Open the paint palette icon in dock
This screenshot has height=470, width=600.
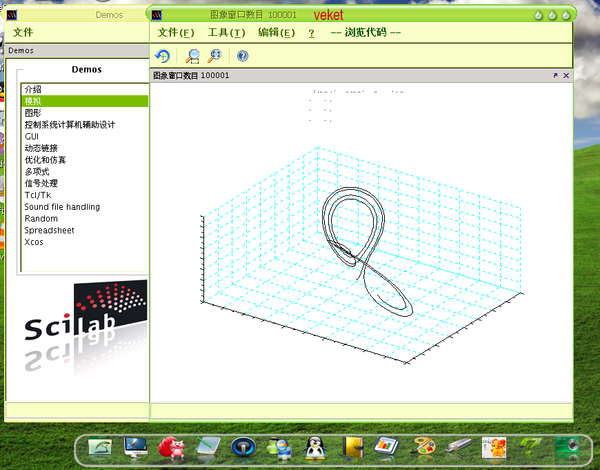(424, 447)
